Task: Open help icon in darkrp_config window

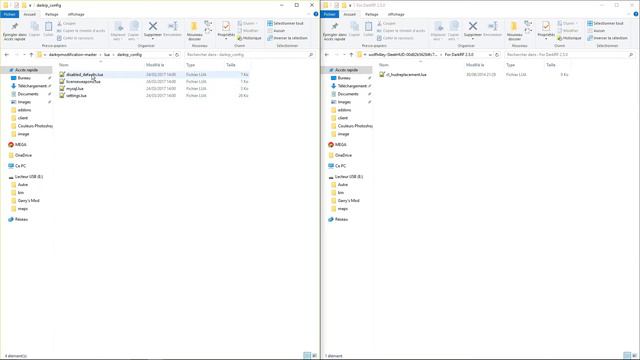Action: 316,14
